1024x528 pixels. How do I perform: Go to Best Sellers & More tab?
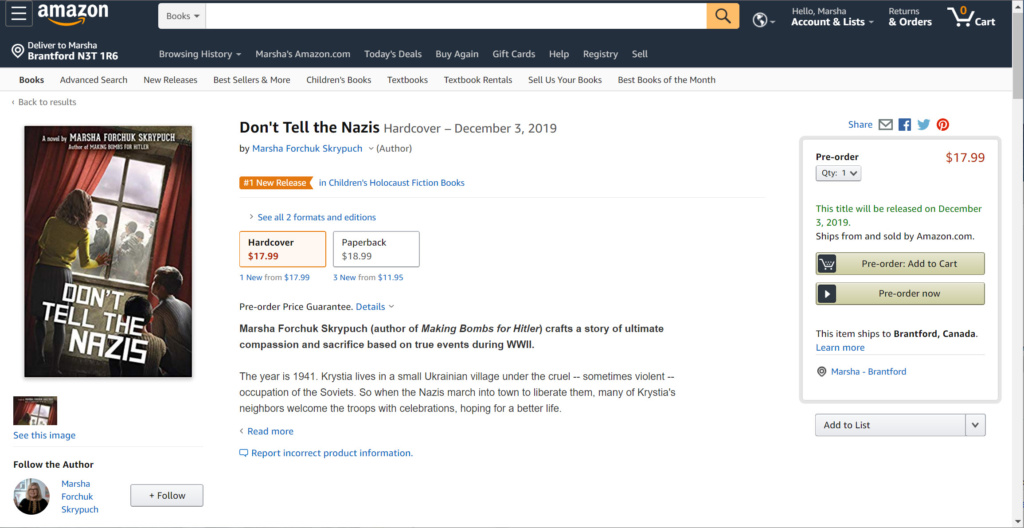pos(251,80)
